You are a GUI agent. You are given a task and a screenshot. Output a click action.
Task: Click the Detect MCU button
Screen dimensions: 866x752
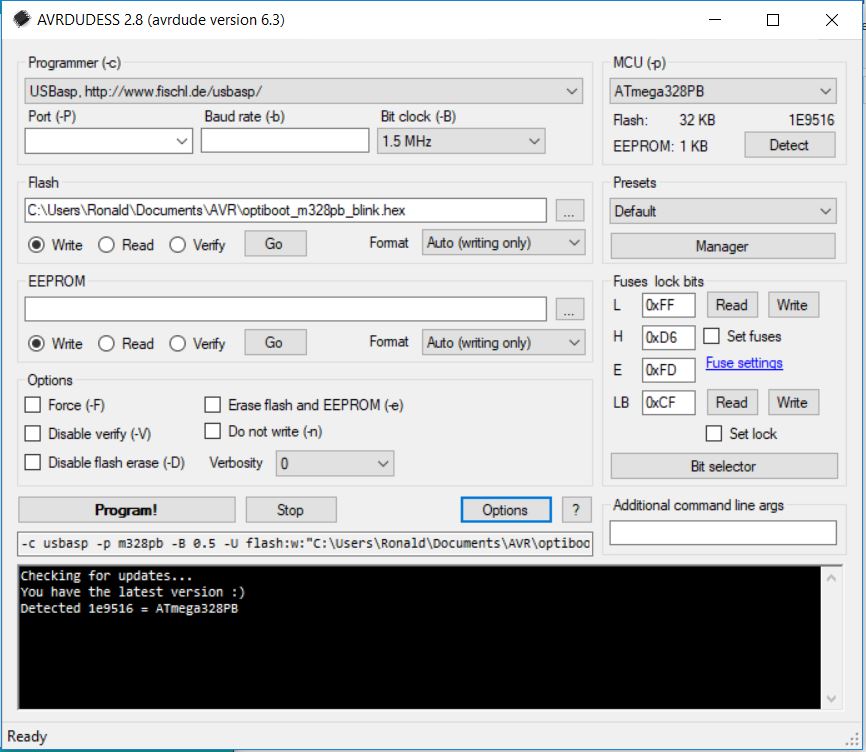788,145
